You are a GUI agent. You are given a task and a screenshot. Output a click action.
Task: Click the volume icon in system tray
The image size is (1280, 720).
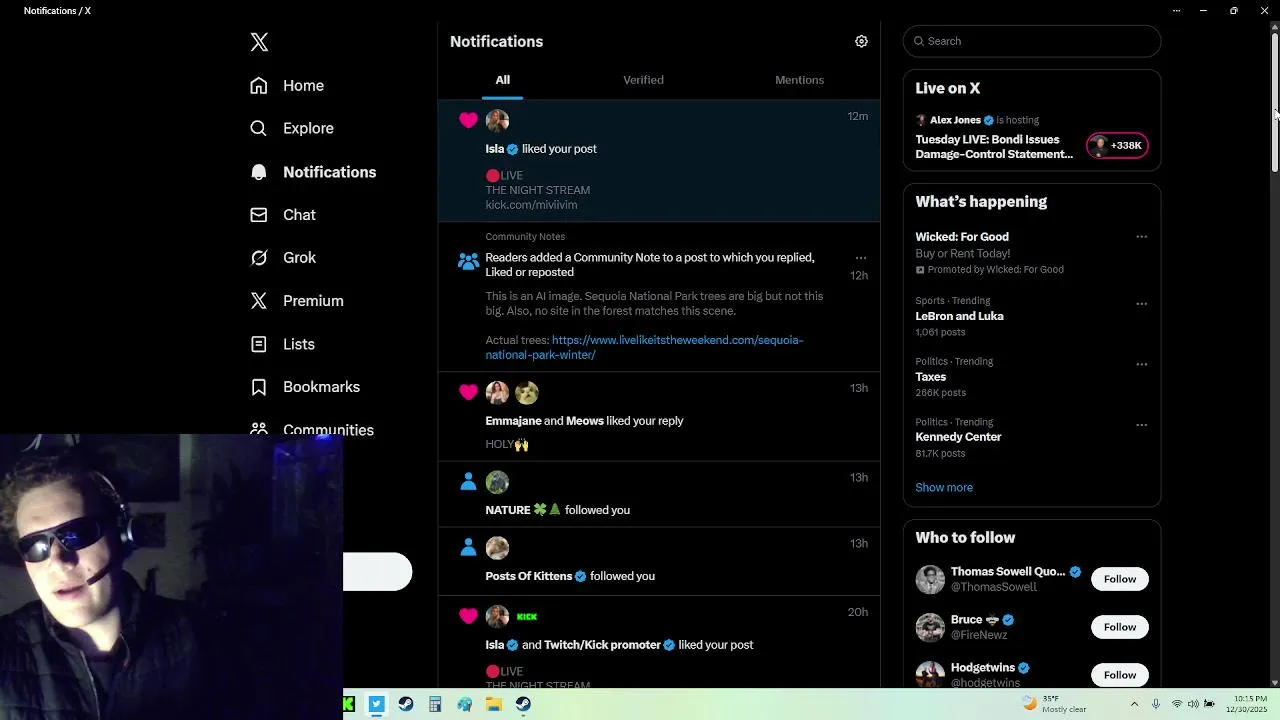click(1192, 704)
